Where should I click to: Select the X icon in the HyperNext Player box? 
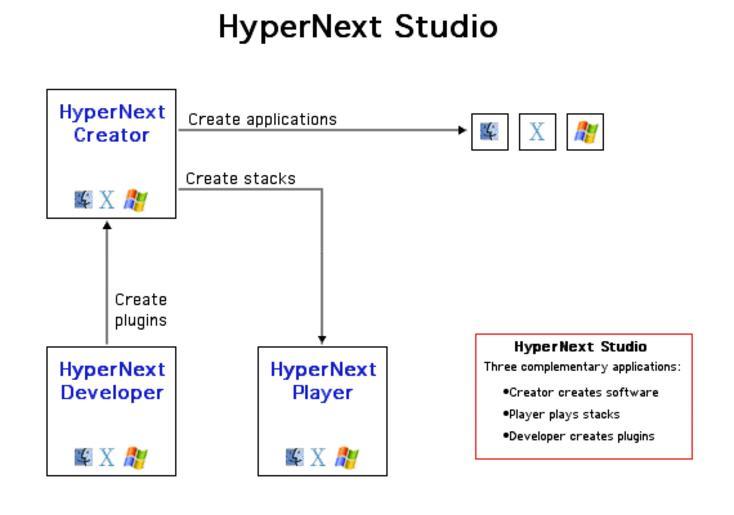tap(318, 459)
